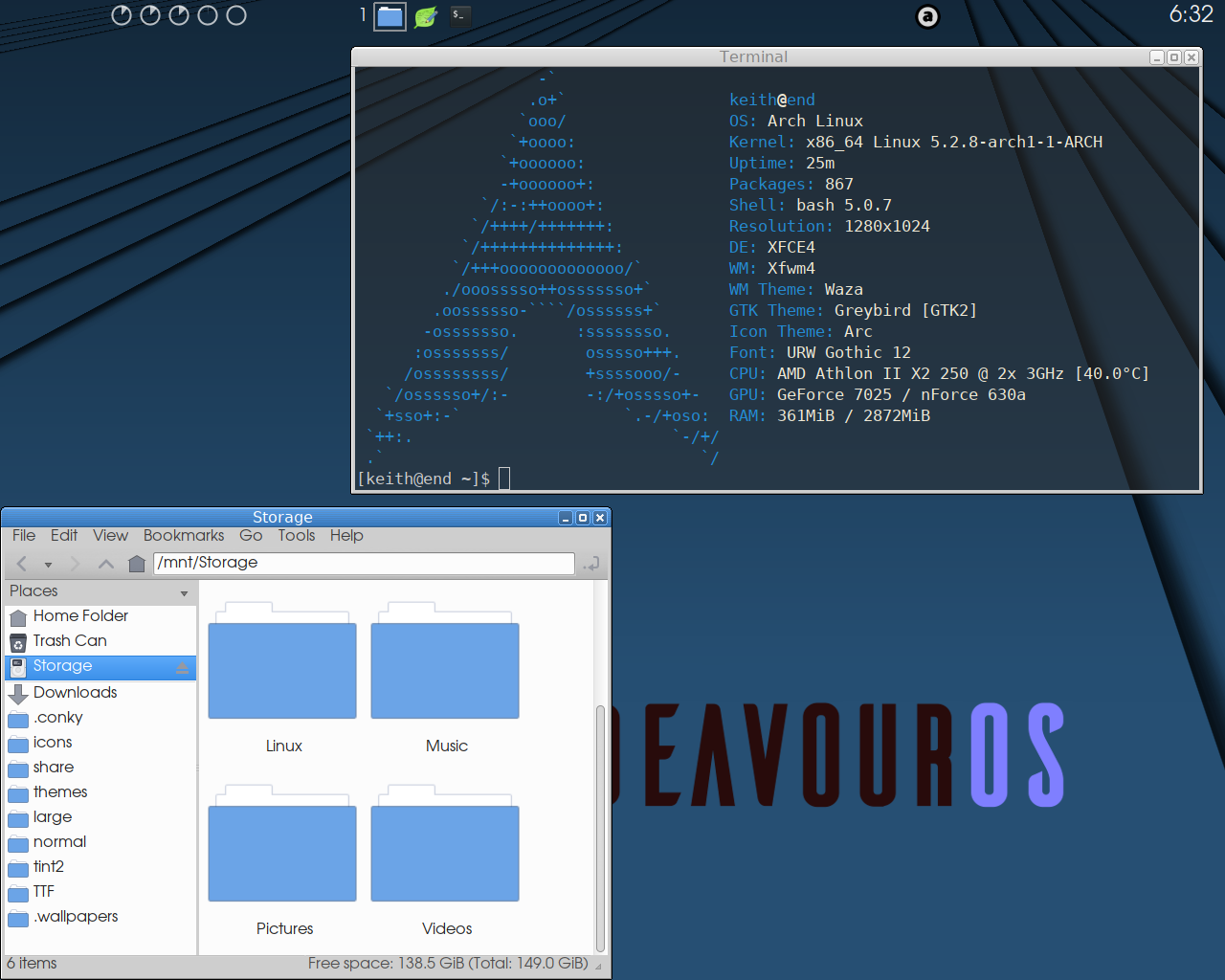Jump to the home folder via toolbar icon
Viewport: 1225px width, 980px height.
click(137, 564)
